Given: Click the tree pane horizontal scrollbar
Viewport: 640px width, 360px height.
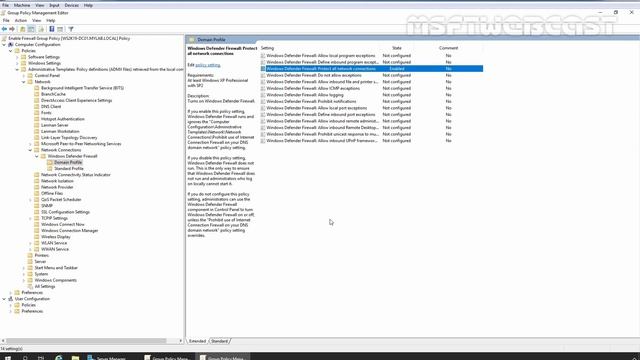Looking at the screenshot, I should coord(86,341).
